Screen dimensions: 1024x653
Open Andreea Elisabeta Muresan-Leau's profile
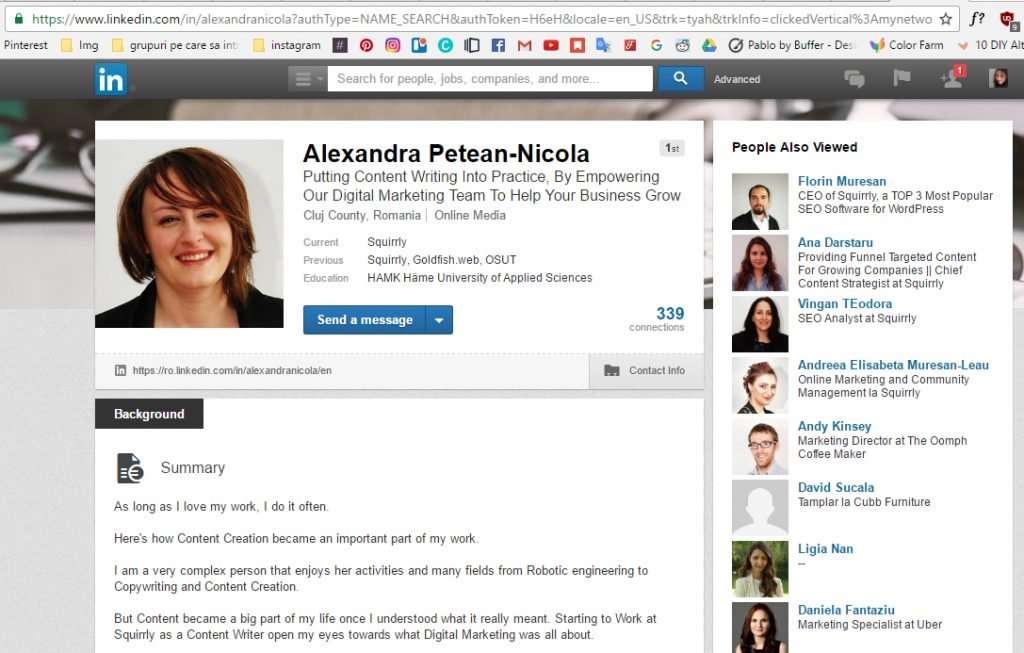pos(893,365)
